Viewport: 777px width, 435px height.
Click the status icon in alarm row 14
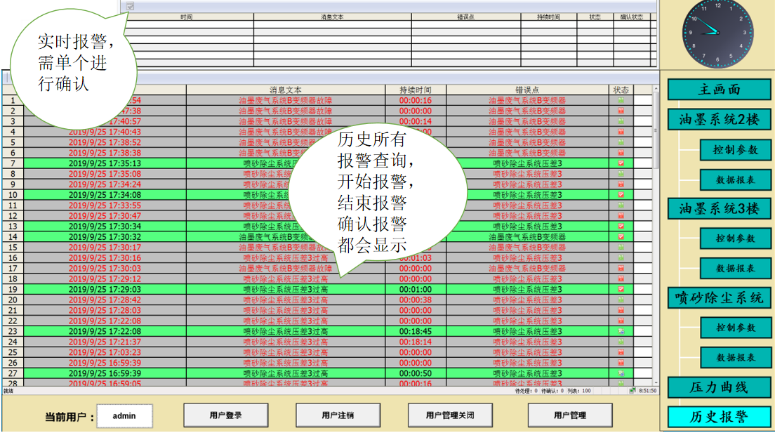click(620, 237)
